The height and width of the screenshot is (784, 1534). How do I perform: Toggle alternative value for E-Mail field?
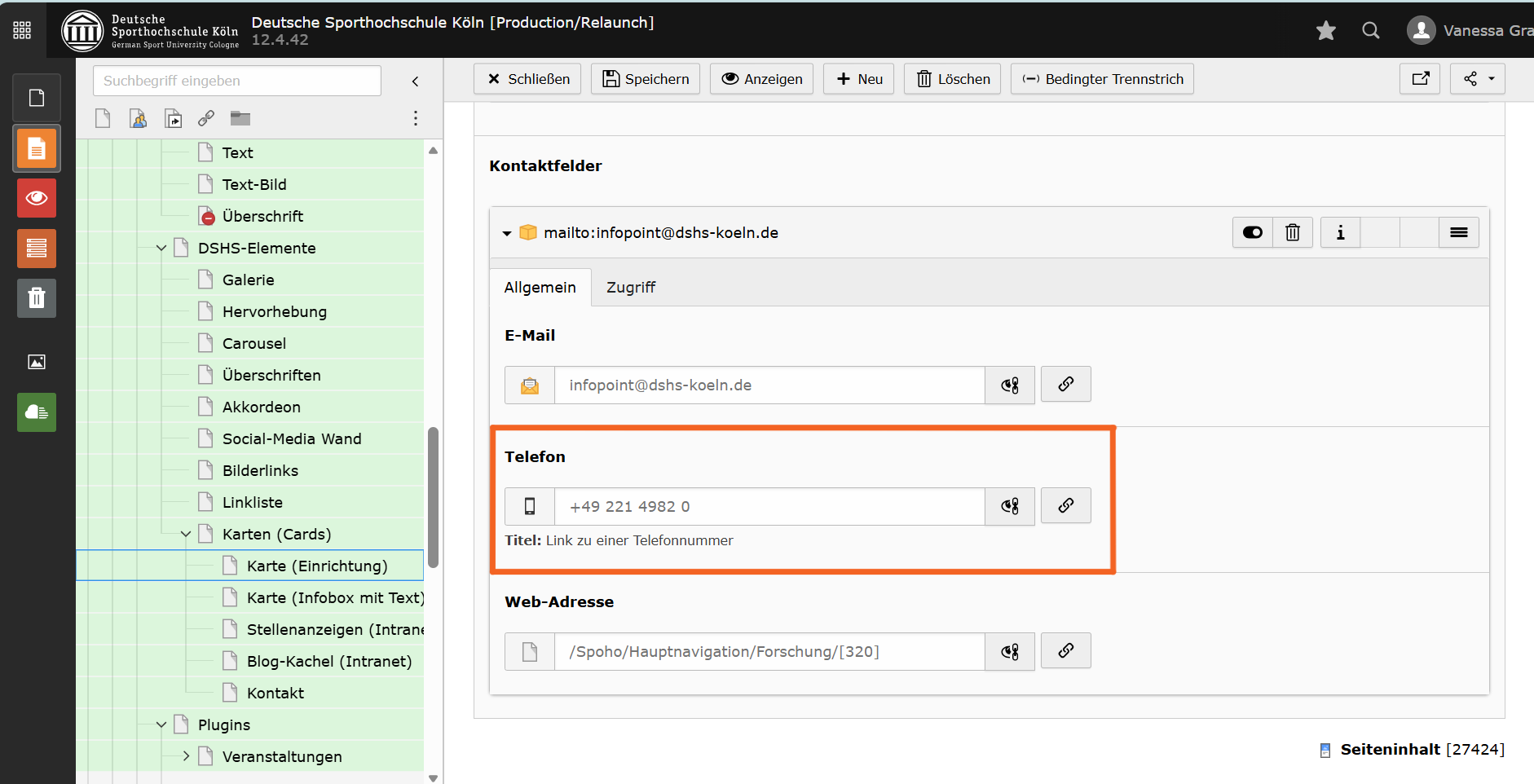(x=1010, y=385)
